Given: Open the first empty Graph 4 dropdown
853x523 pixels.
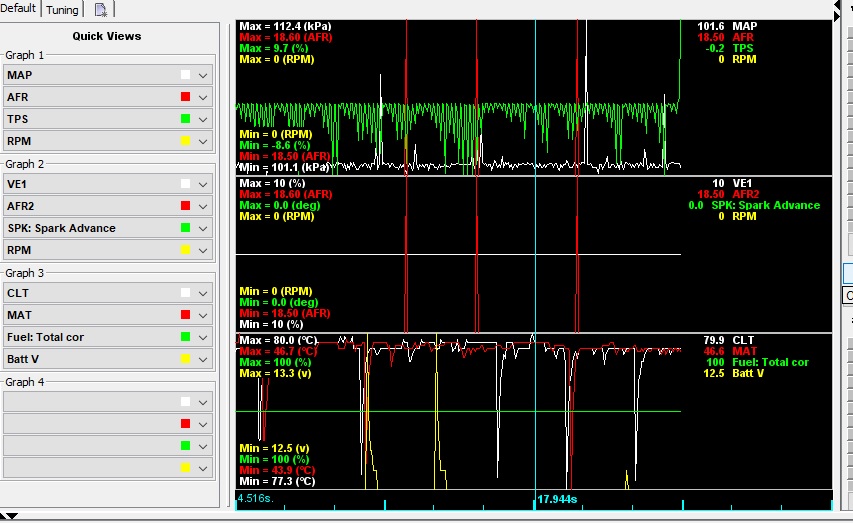Looking at the screenshot, I should 203,402.
